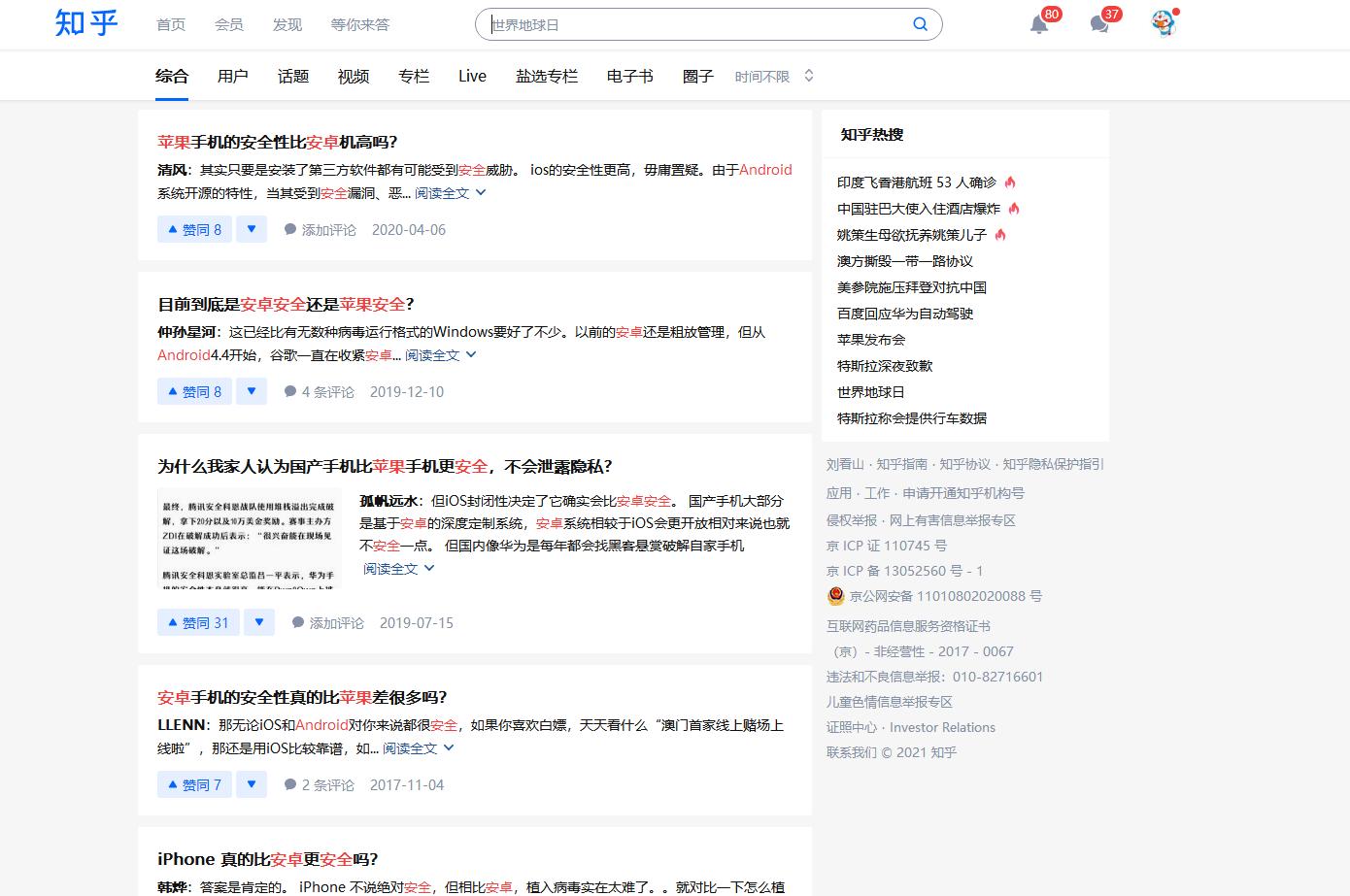Open private messages via the chat icon
This screenshot has width=1350, height=896.
[1099, 25]
